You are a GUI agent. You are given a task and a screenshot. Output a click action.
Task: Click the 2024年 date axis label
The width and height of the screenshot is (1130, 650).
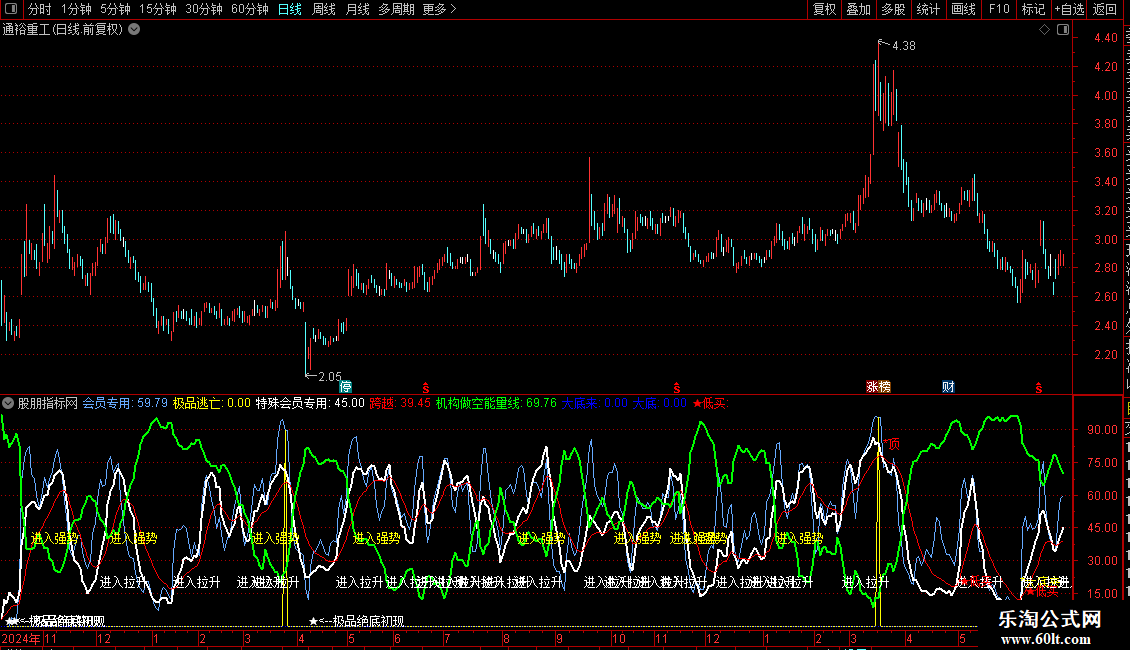tap(21, 638)
